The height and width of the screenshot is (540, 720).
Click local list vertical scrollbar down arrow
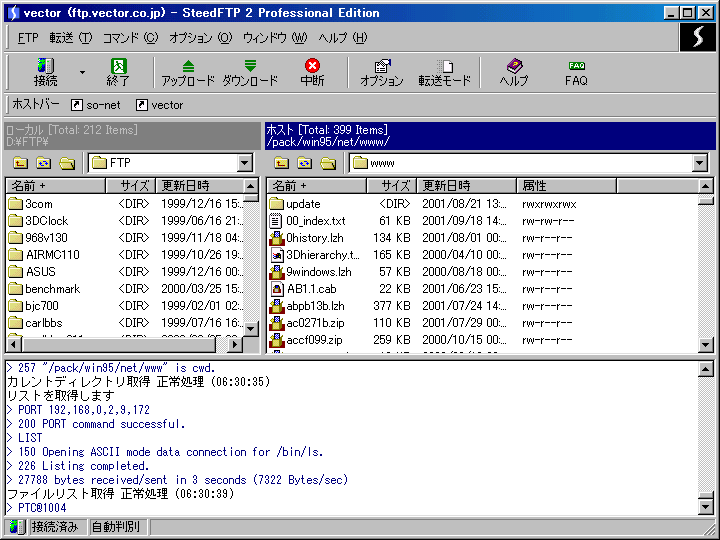click(250, 329)
